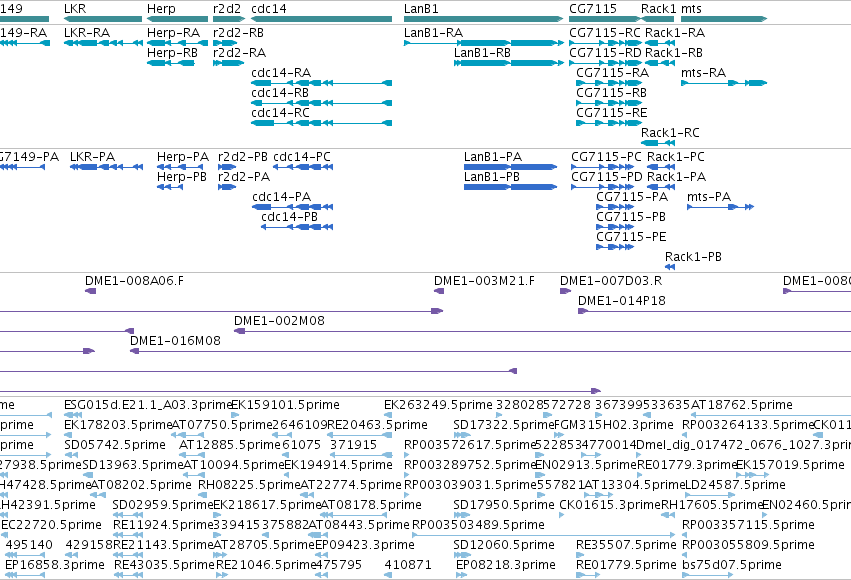This screenshot has height=580, width=851.
Task: Click EST label EC22720.5prime
Action: [52, 525]
